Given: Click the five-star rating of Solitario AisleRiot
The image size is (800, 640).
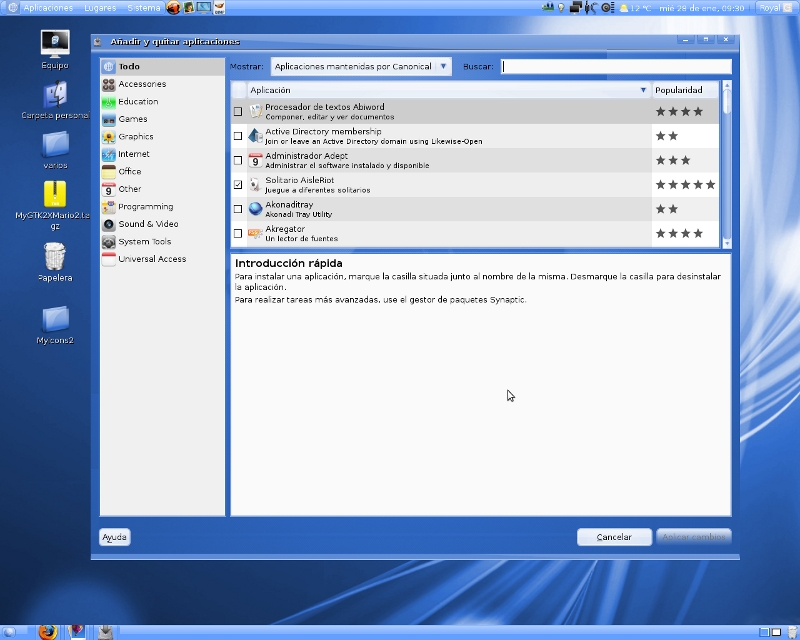Looking at the screenshot, I should (685, 185).
